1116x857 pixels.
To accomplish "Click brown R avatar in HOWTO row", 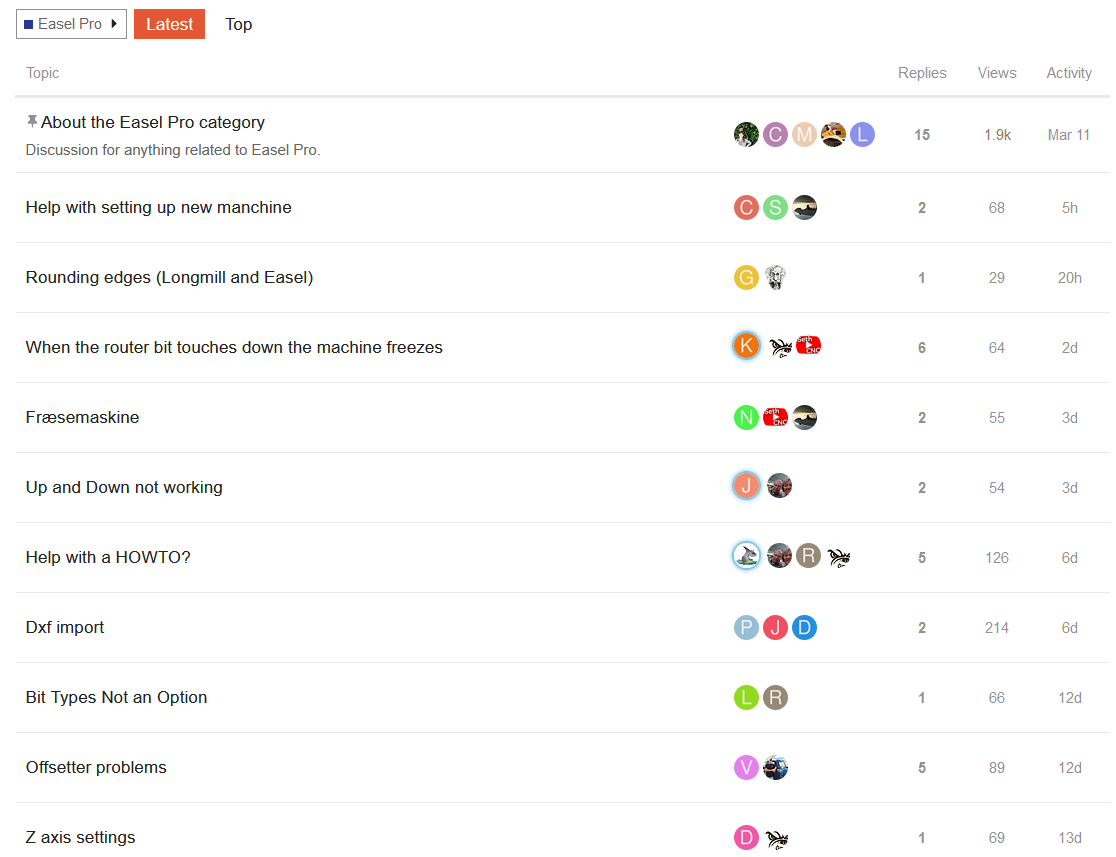I will tap(808, 555).
